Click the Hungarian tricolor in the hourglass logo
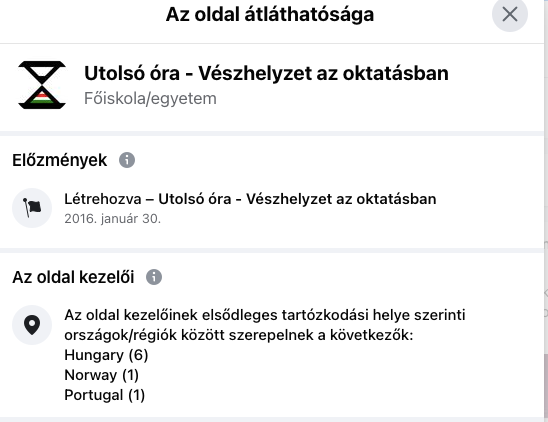 [42, 98]
